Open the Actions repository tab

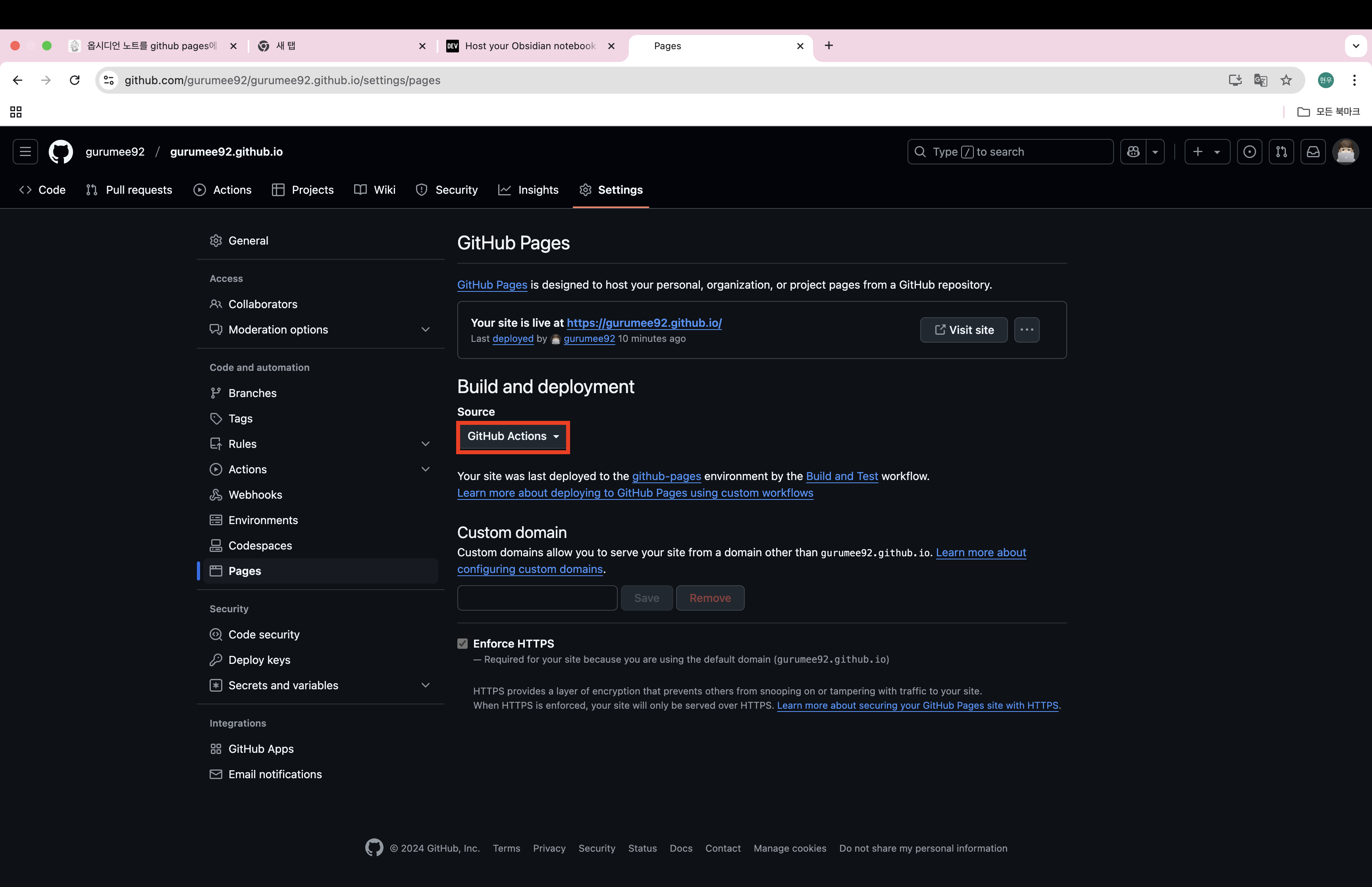(222, 189)
